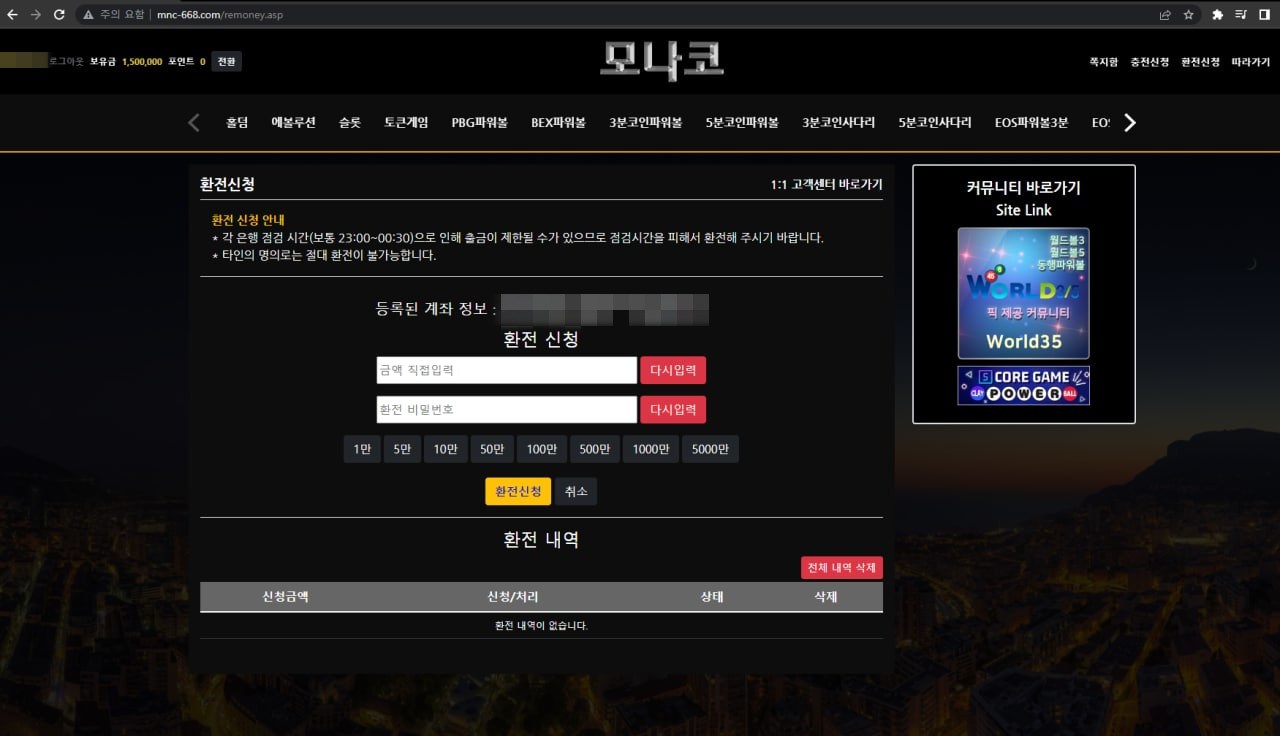This screenshot has height=736, width=1280.
Task: Select the 1만 amount button
Action: [x=362, y=450]
